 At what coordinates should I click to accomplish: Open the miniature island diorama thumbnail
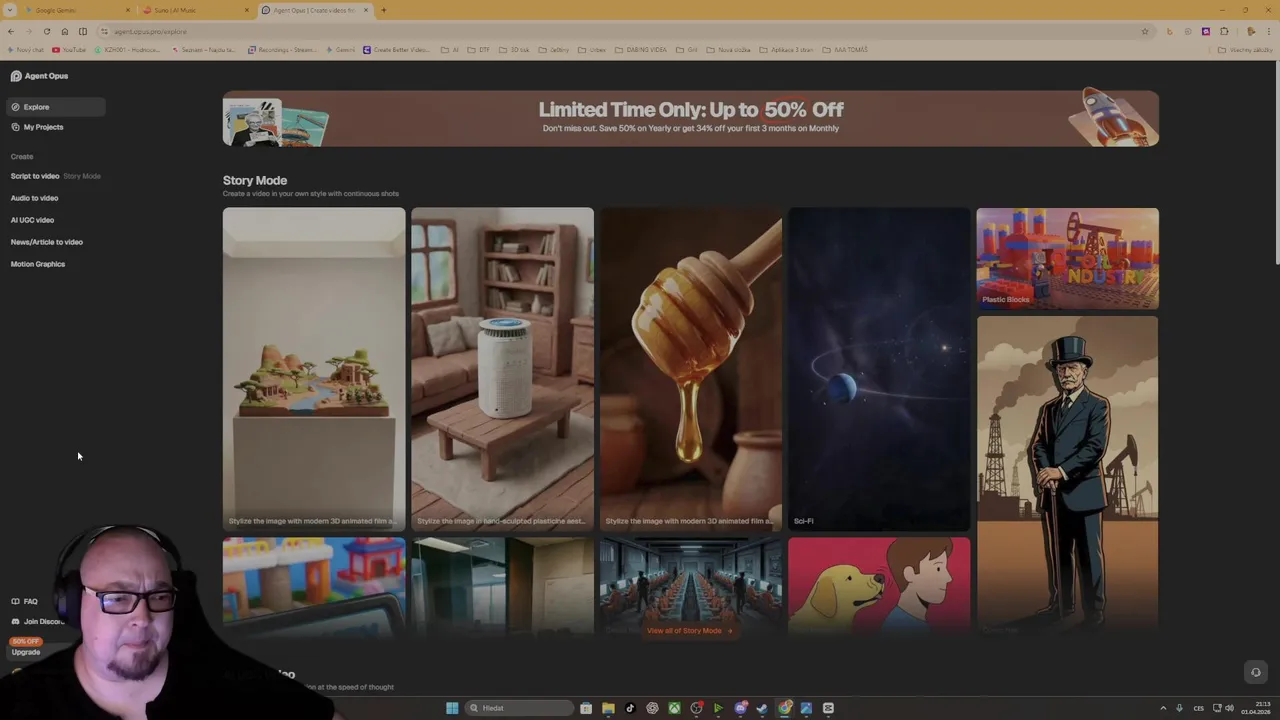pos(314,368)
